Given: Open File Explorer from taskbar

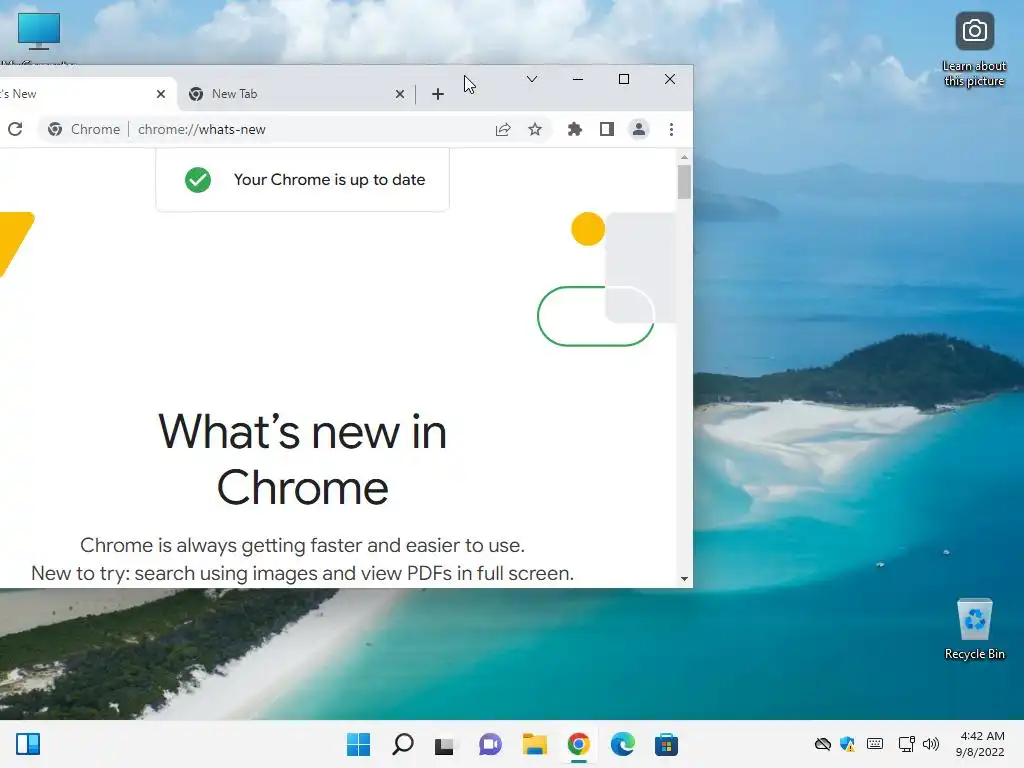Looking at the screenshot, I should tap(534, 744).
